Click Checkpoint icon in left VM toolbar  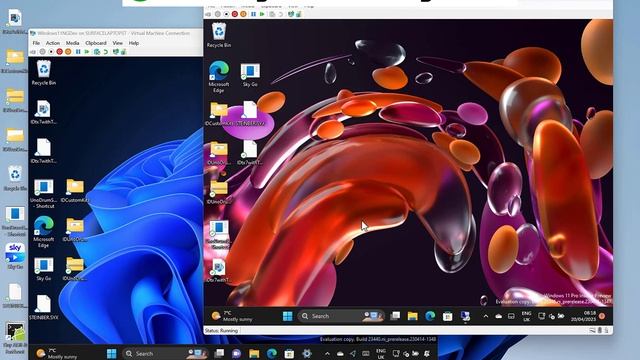click(x=97, y=52)
